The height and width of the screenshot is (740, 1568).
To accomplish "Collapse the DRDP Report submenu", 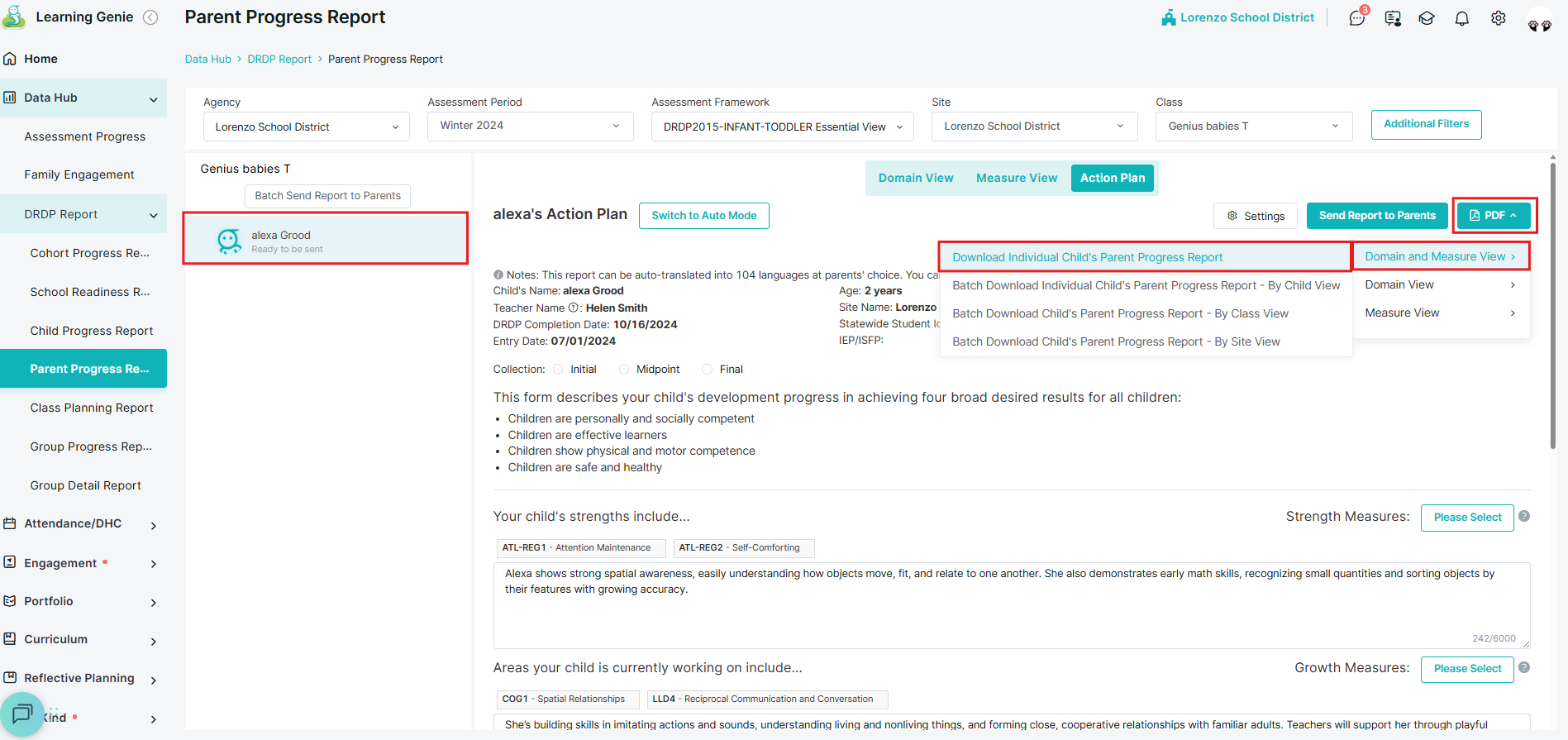I will click(x=154, y=216).
